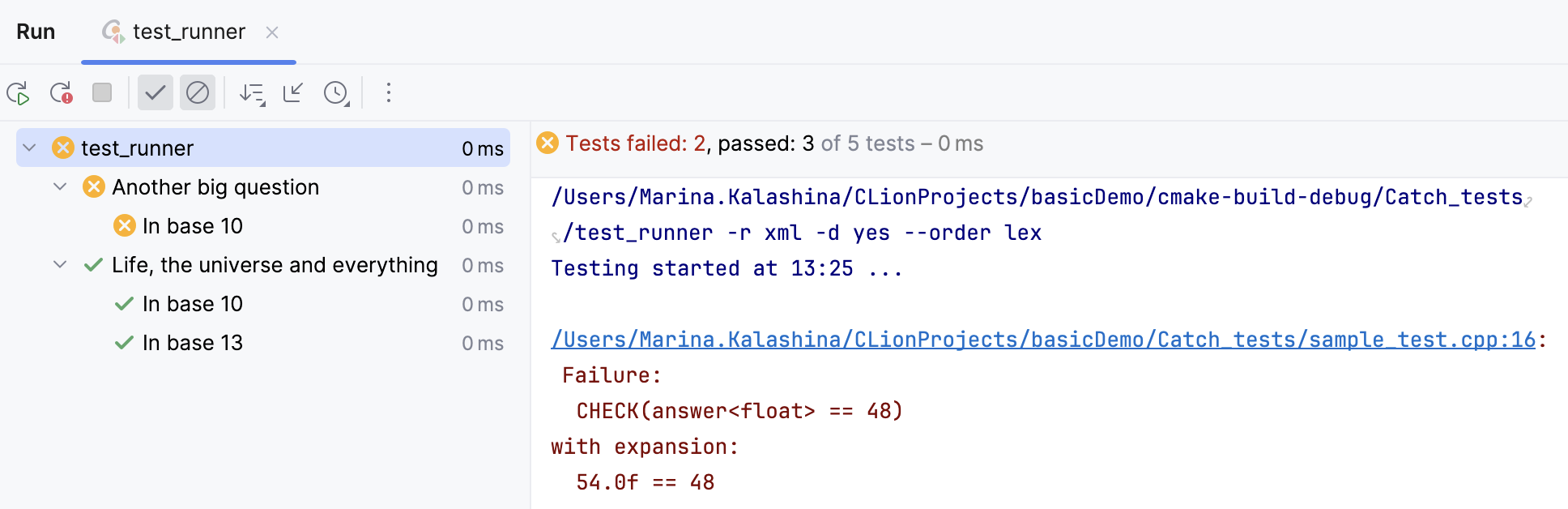Open the test history clock icon
This screenshot has width=1568, height=509.
coord(334,92)
